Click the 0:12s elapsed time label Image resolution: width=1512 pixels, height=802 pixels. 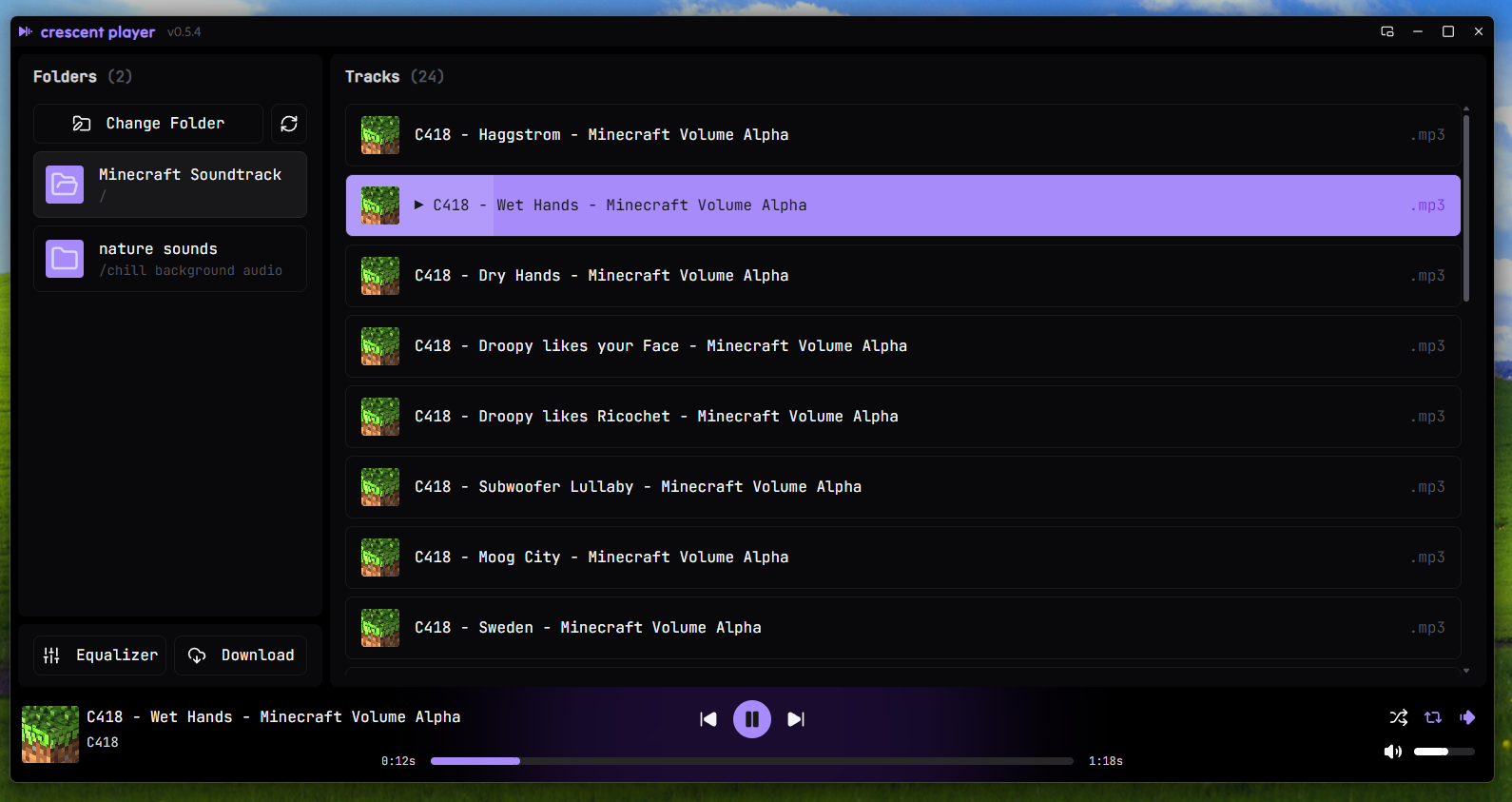click(398, 761)
